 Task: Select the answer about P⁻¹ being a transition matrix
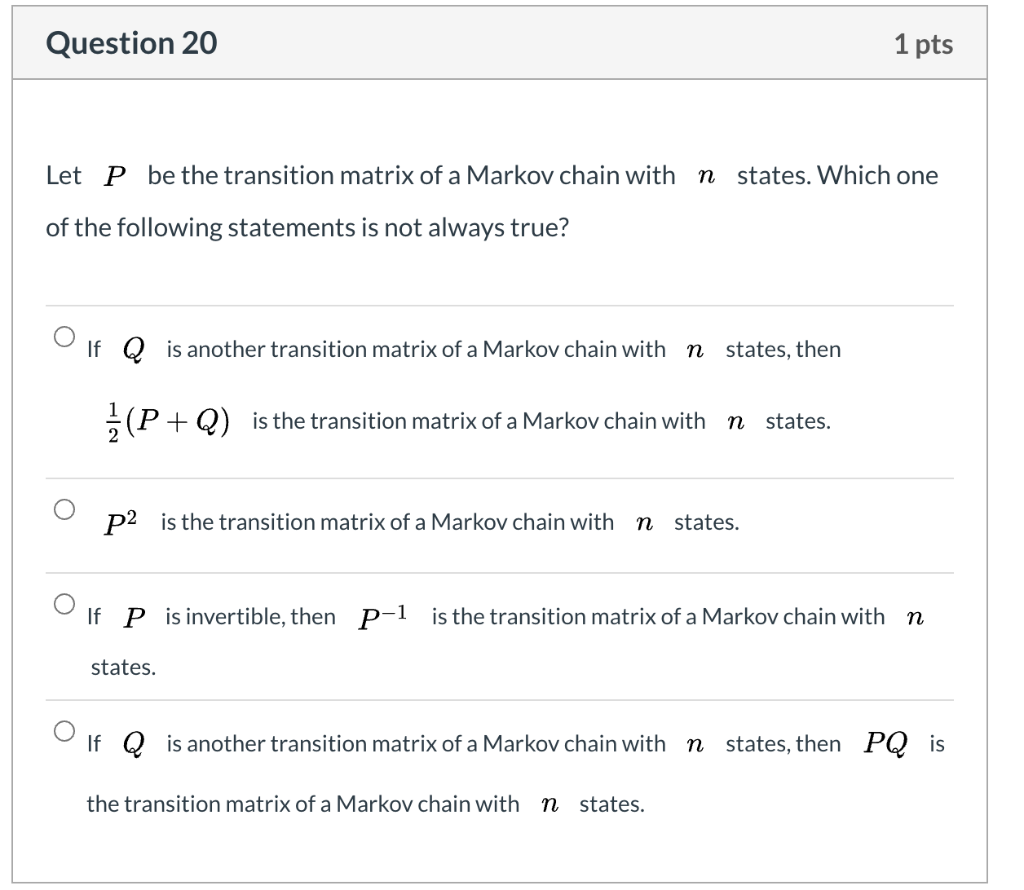[x=63, y=605]
